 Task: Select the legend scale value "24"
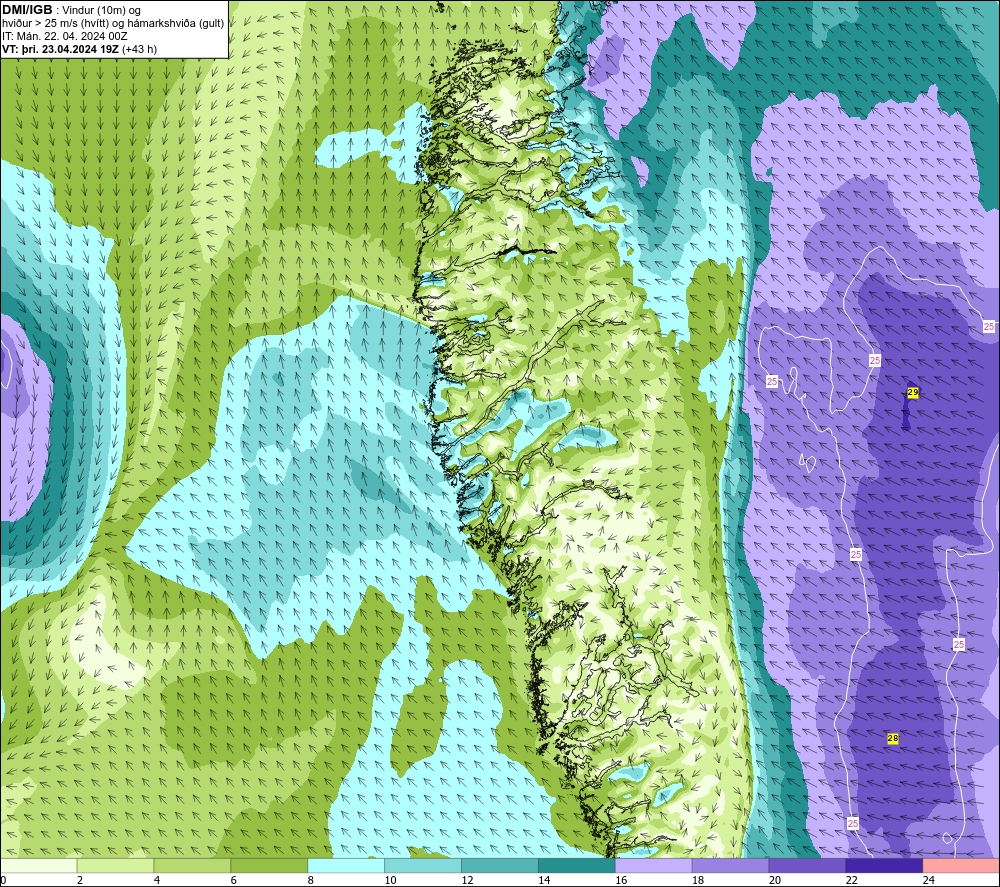point(929,880)
